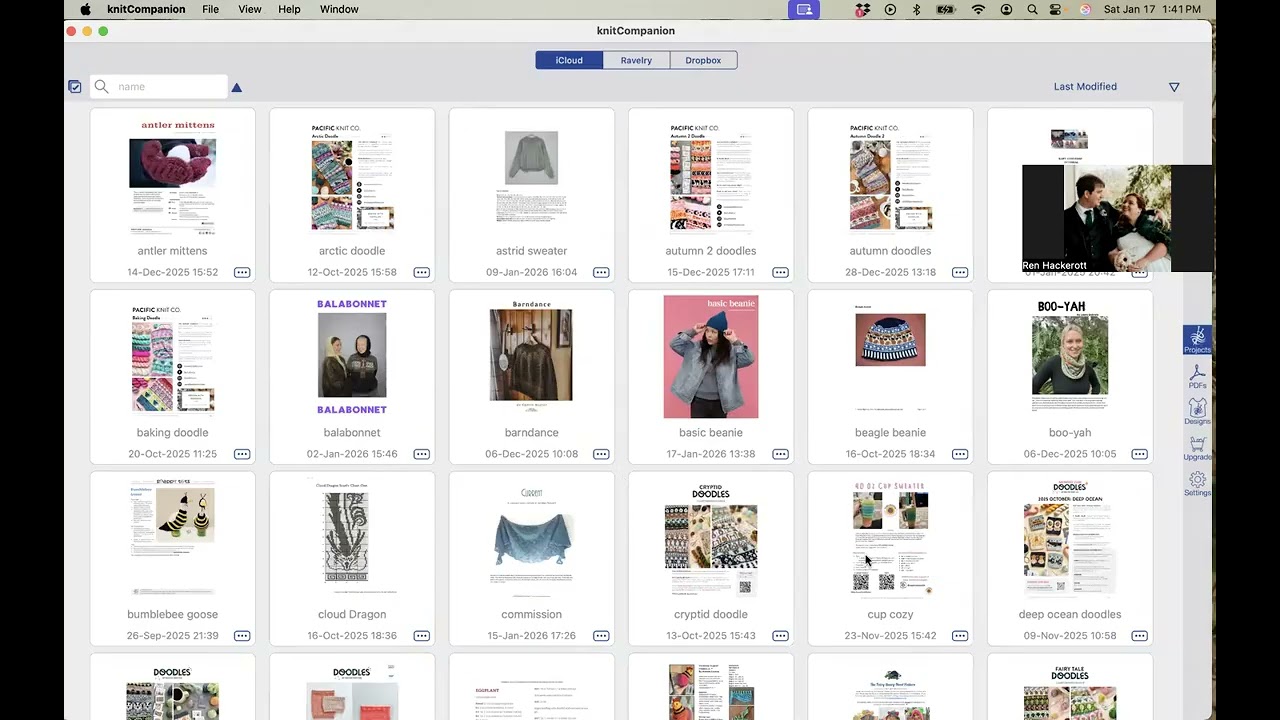This screenshot has height=720, width=1280.
Task: Toggle ascending sort triangle next to name field
Action: [237, 88]
